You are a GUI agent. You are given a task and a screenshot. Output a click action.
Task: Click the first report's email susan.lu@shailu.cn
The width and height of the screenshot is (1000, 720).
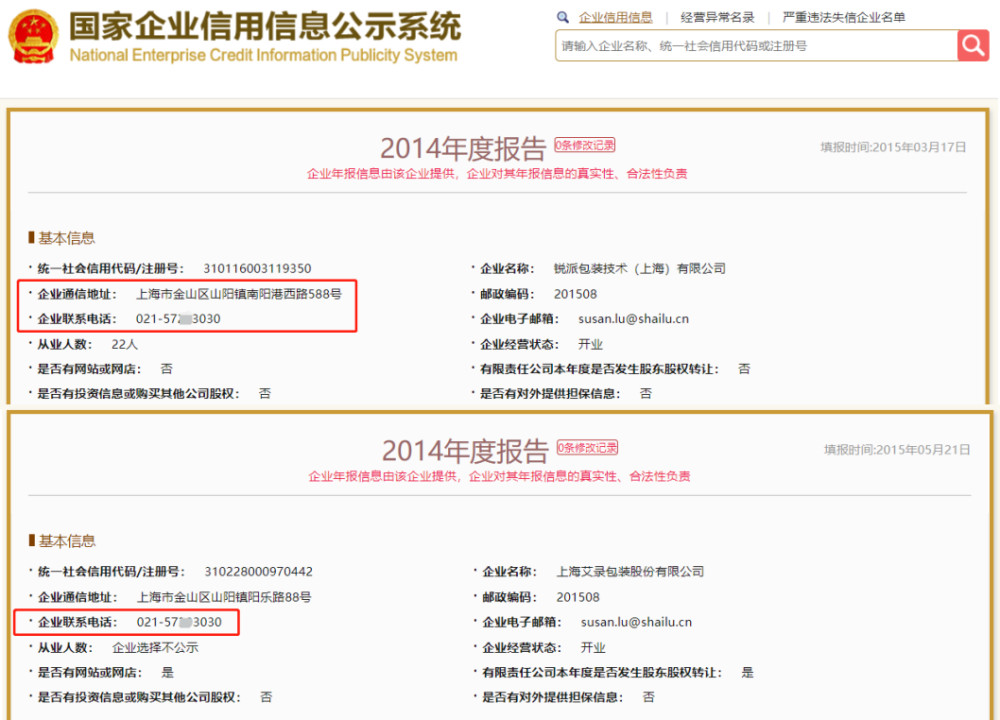(x=633, y=319)
